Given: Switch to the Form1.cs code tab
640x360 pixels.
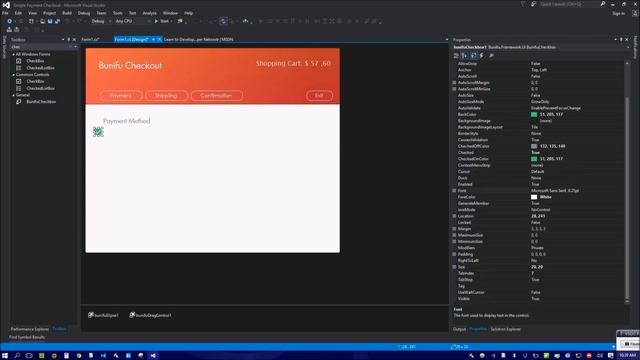Looking at the screenshot, I should (x=90, y=40).
